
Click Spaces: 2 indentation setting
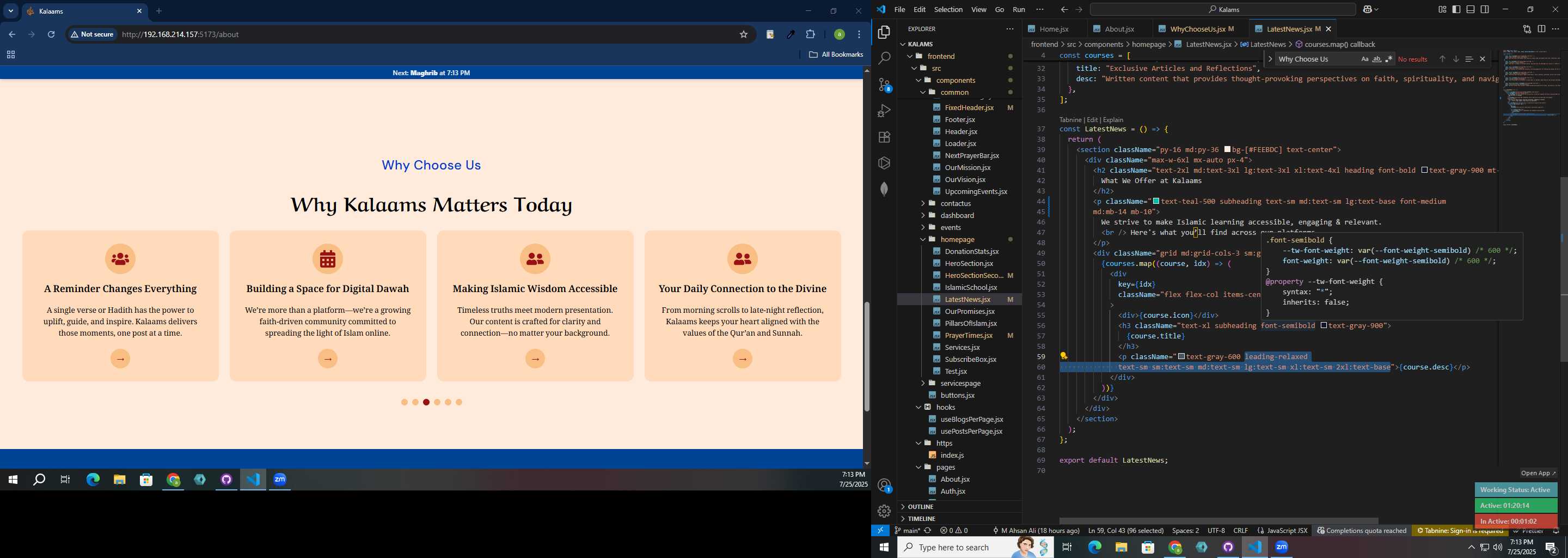[x=1185, y=531]
